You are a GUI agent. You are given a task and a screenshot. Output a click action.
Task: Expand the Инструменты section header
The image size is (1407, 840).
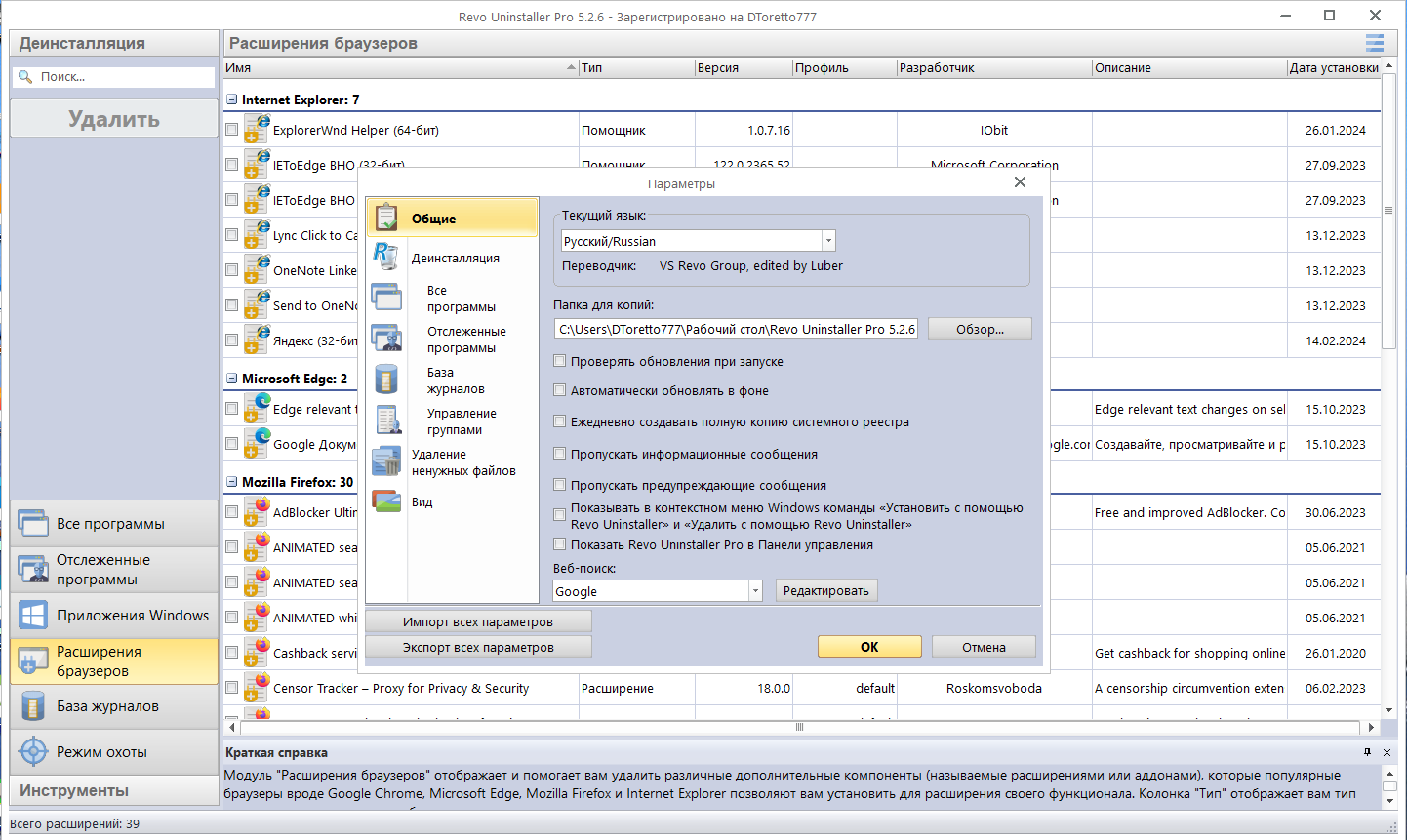pos(114,790)
